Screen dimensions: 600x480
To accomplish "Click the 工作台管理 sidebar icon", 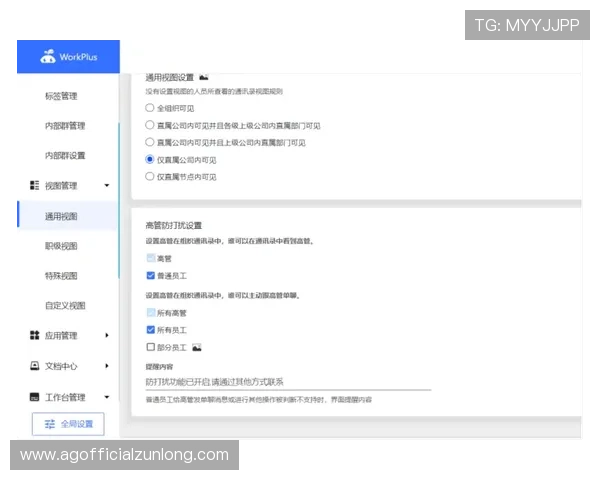I will tap(34, 397).
